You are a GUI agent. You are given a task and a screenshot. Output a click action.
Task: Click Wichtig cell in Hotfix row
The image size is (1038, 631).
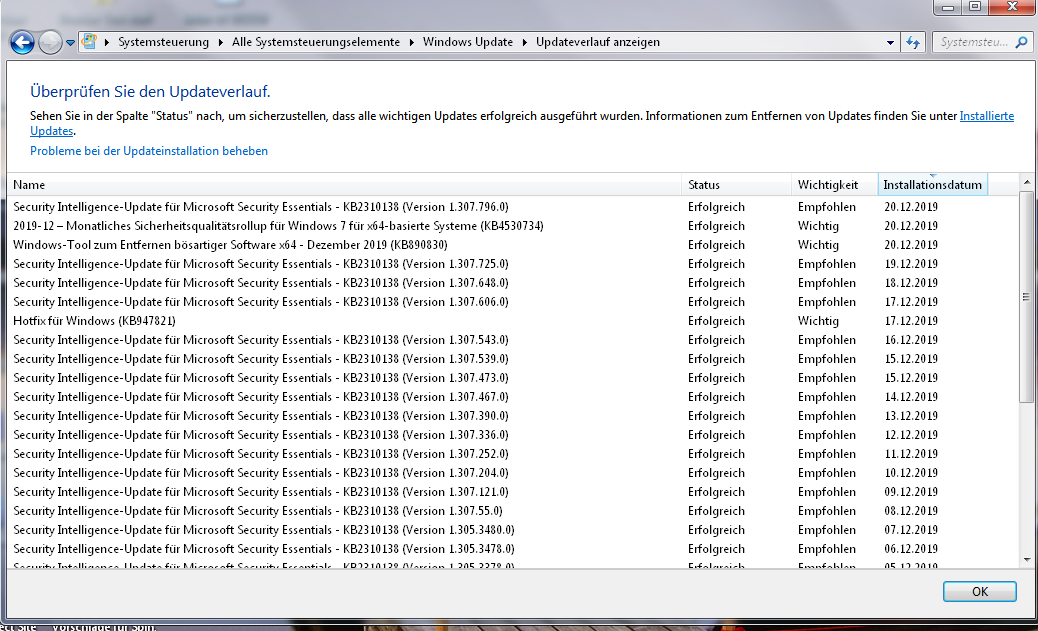tap(818, 320)
